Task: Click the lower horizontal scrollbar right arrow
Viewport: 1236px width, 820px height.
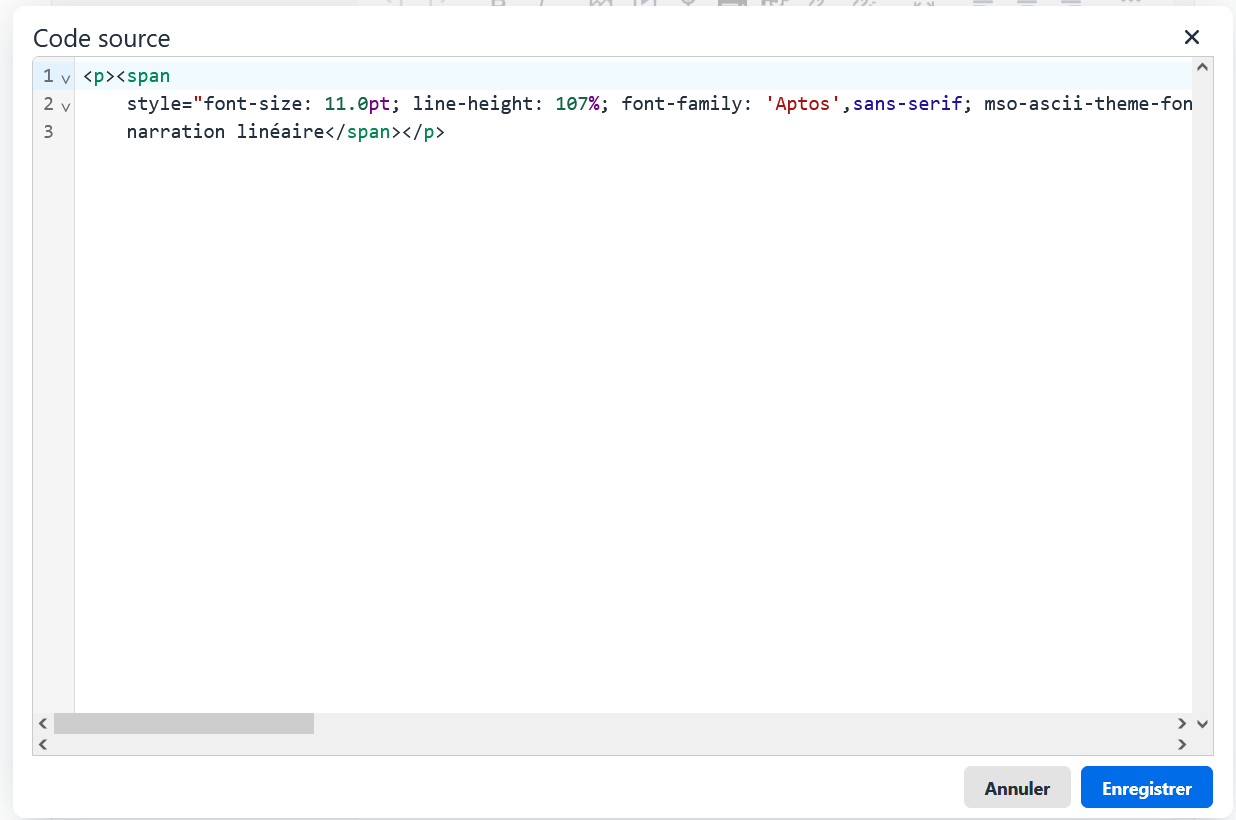Action: (x=1182, y=744)
